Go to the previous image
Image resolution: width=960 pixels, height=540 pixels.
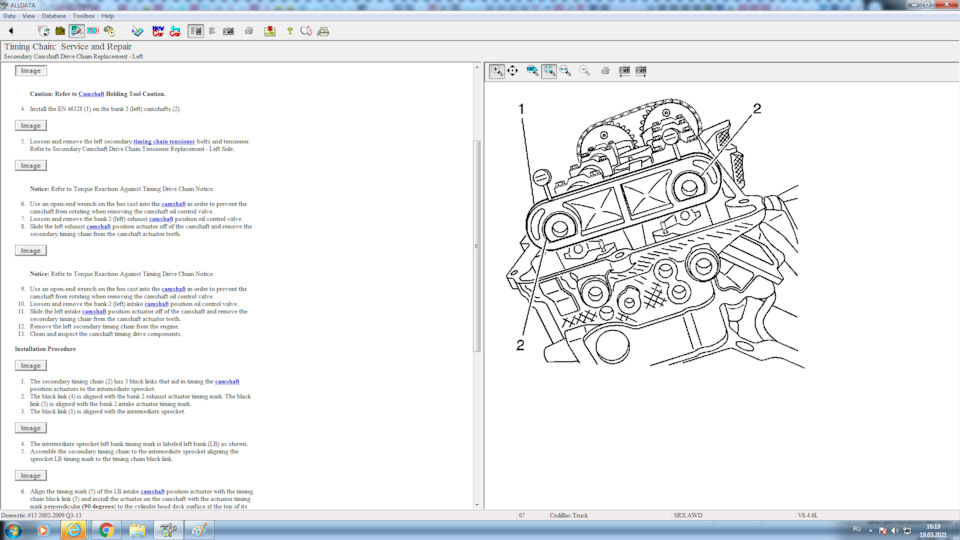tap(624, 71)
